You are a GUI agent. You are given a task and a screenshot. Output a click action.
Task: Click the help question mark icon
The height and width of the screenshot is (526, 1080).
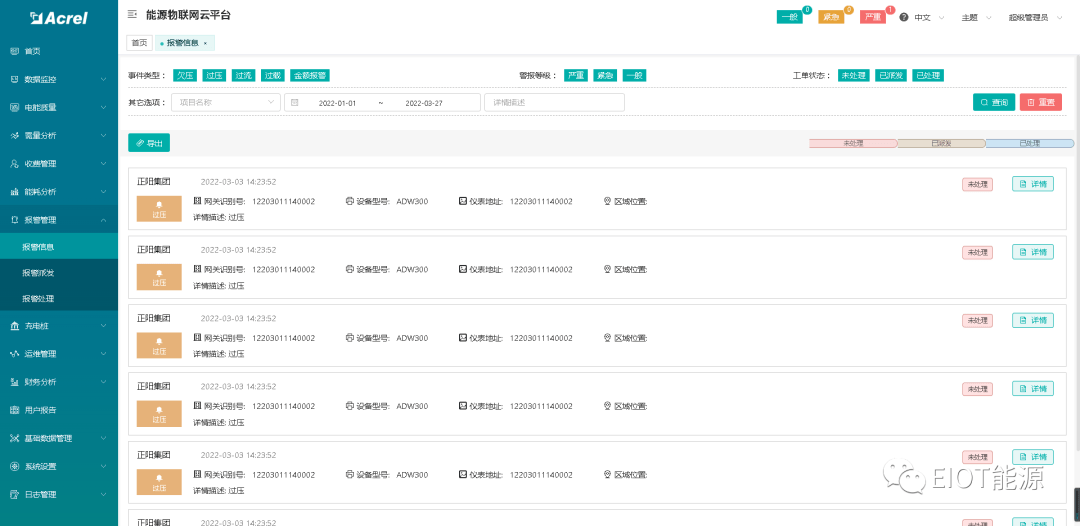click(904, 18)
